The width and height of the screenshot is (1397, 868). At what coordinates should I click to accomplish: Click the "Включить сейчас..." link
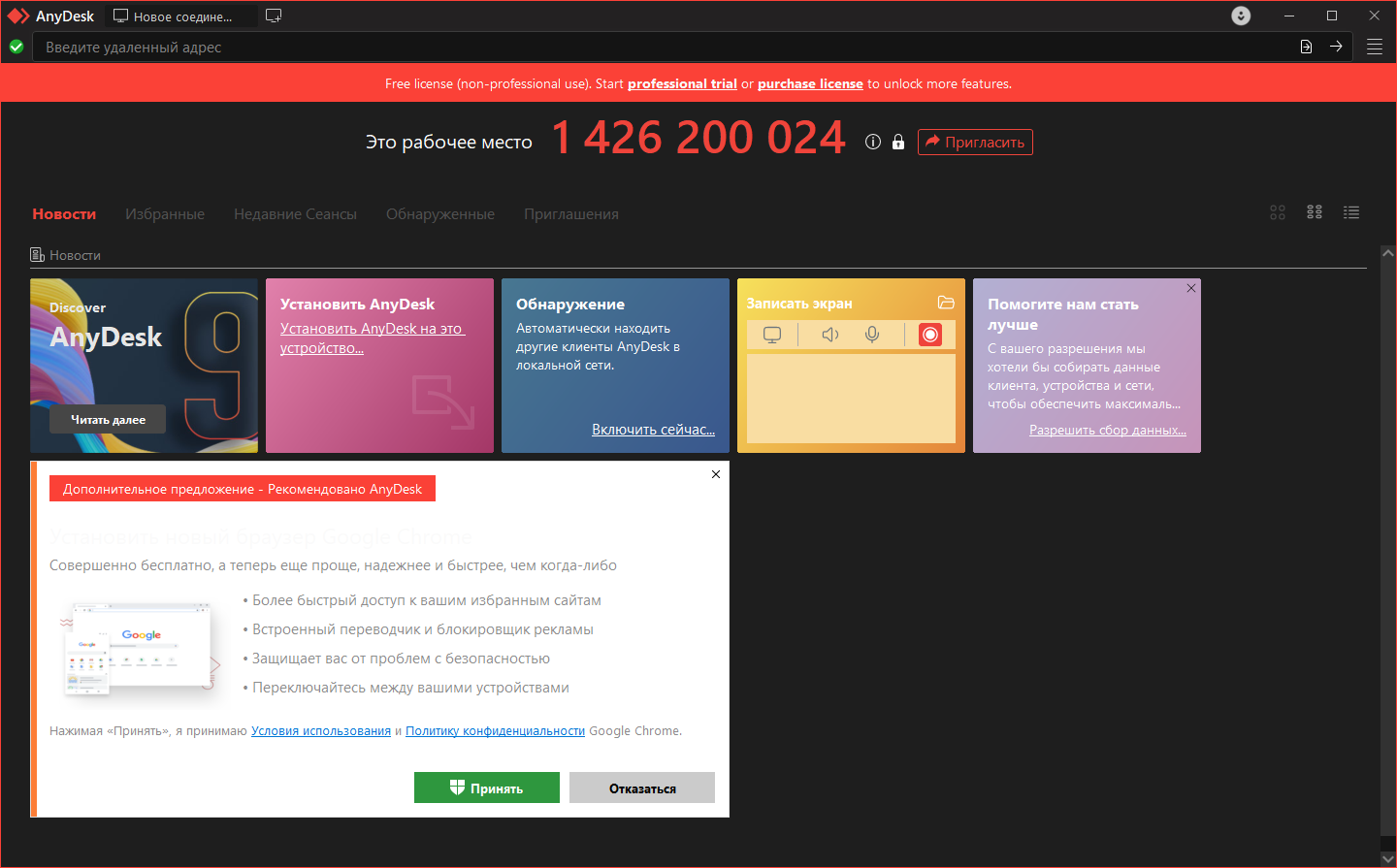653,429
